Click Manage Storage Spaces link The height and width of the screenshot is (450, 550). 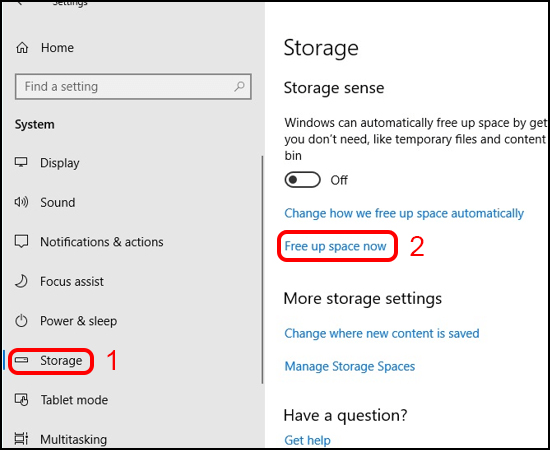tap(350, 367)
